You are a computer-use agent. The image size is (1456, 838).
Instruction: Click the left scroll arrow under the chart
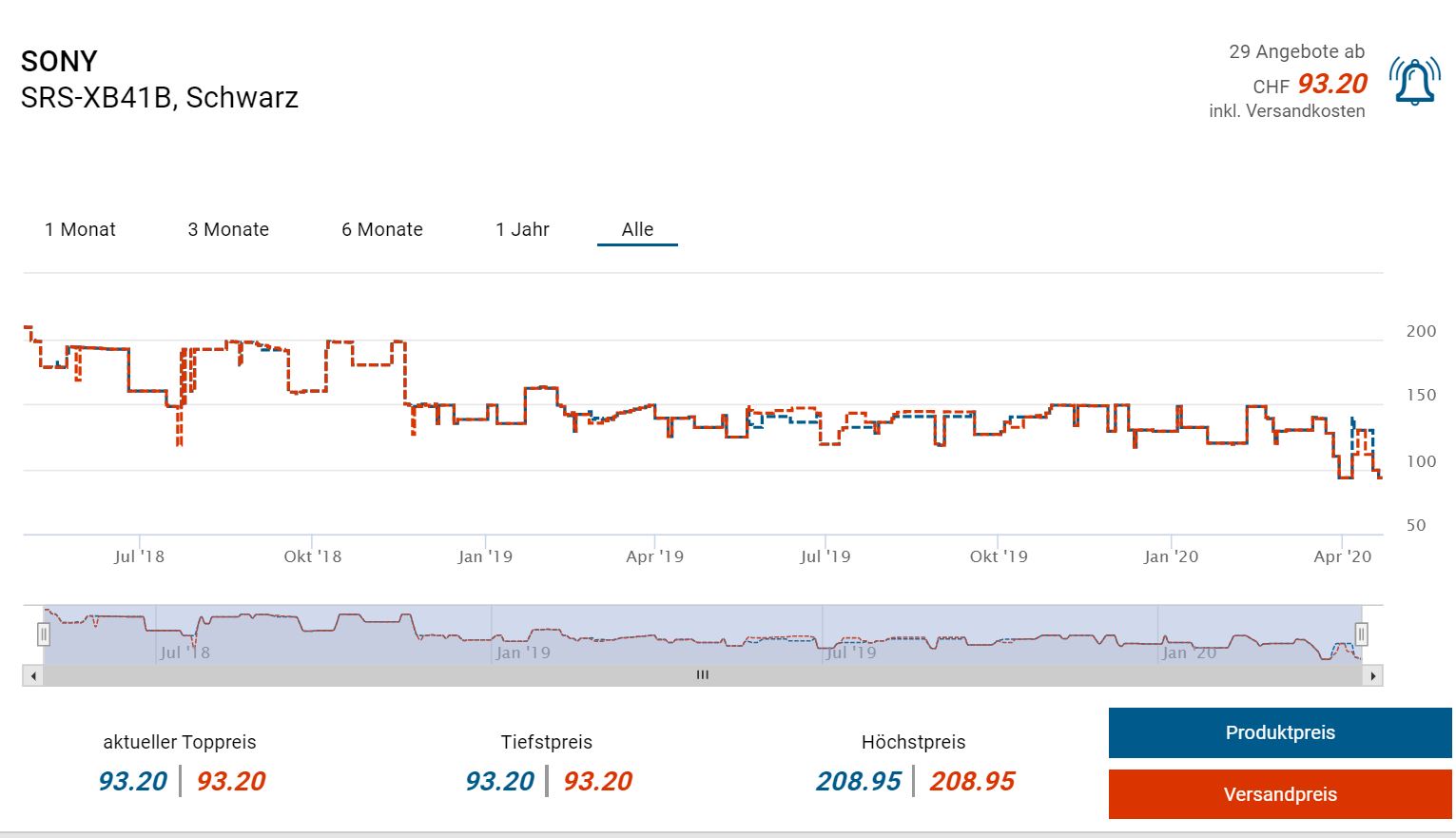click(x=34, y=675)
